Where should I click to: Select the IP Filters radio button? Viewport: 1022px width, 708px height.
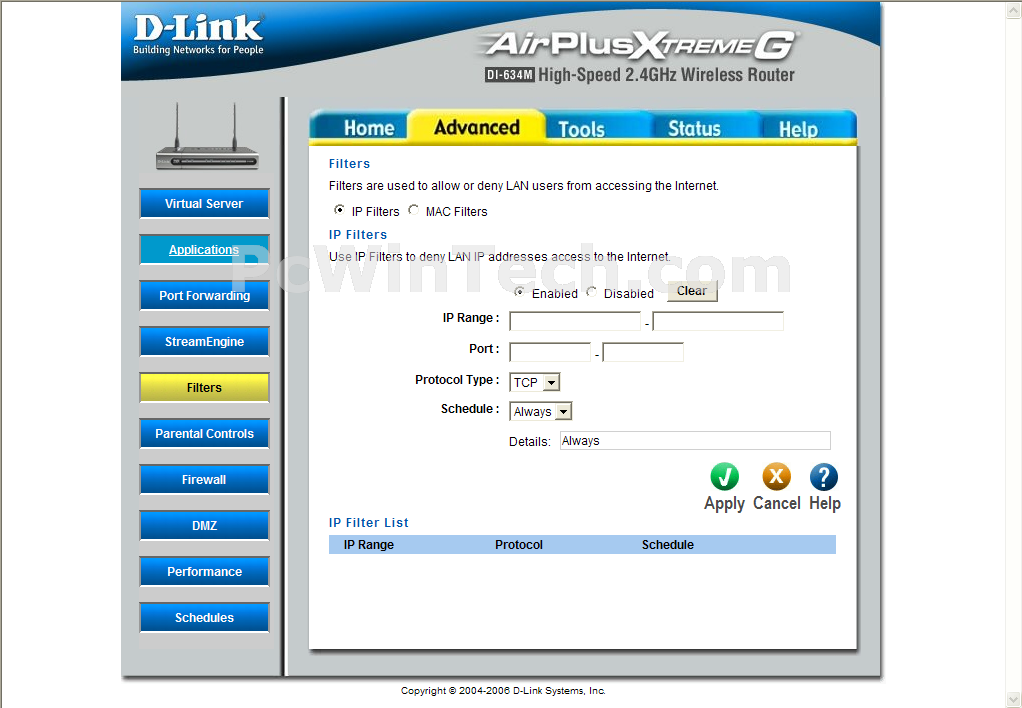pos(339,210)
